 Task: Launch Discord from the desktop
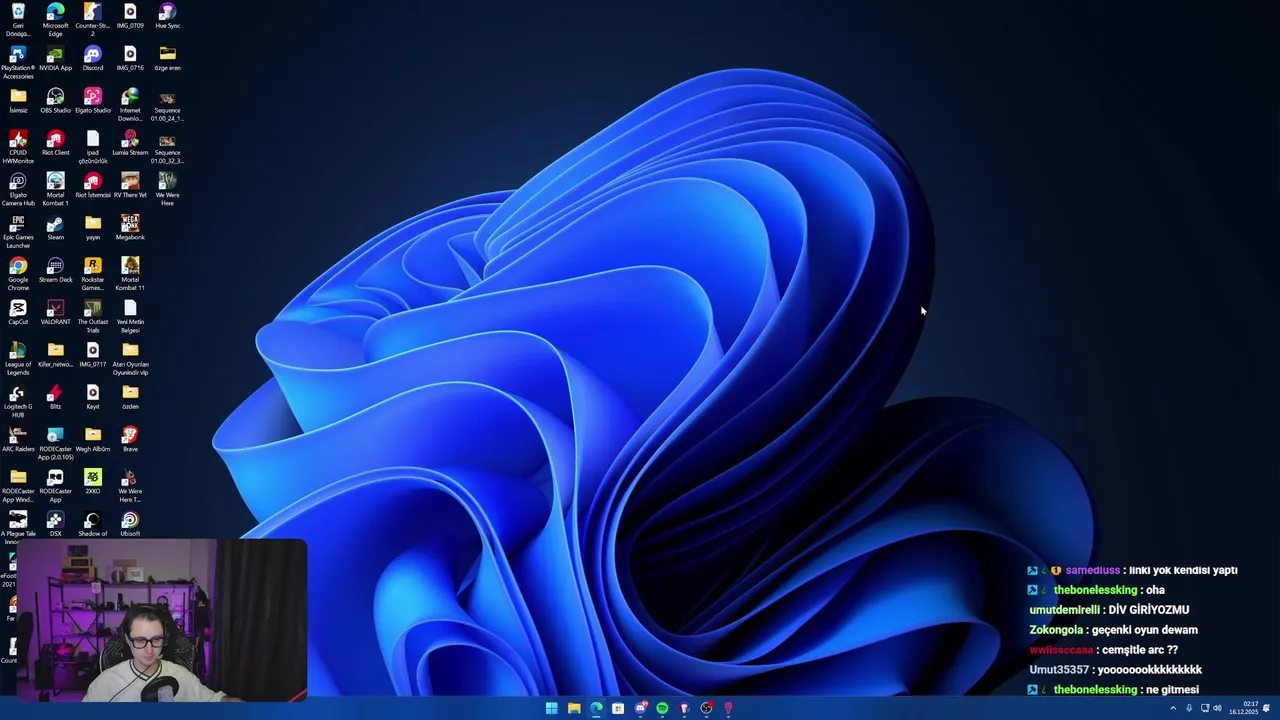[x=93, y=59]
